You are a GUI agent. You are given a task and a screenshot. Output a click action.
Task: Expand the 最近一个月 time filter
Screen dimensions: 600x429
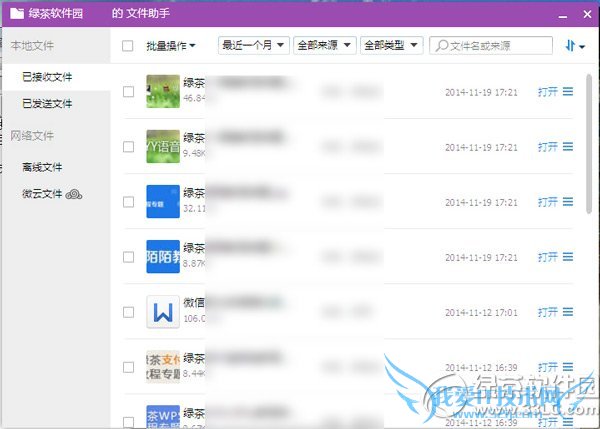(253, 46)
